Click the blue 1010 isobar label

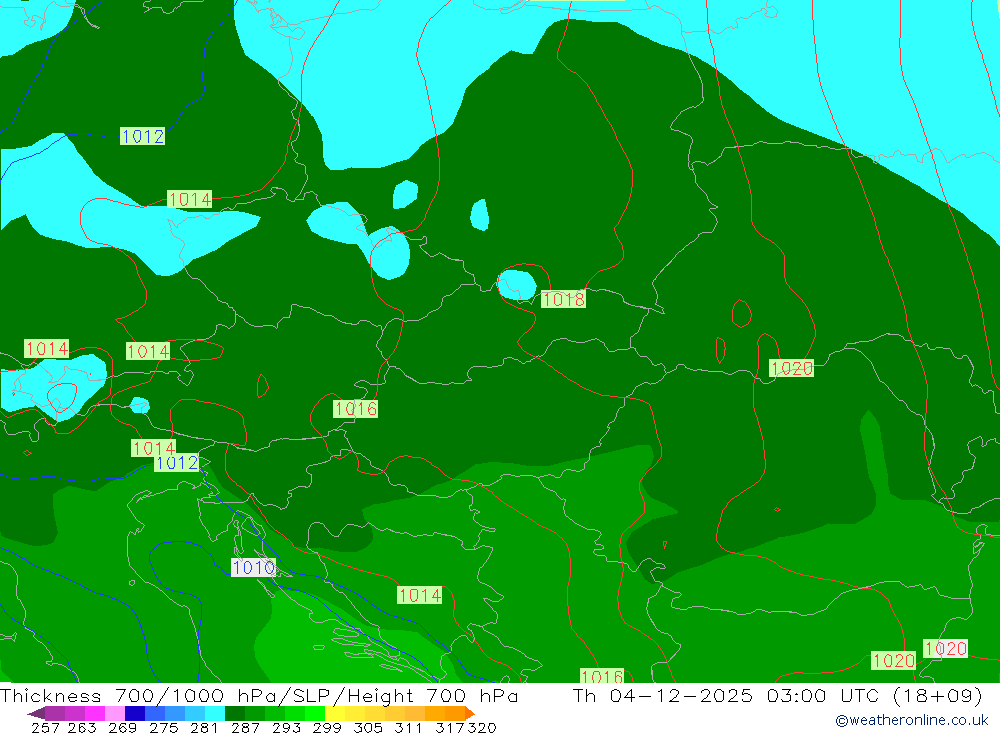(x=253, y=567)
